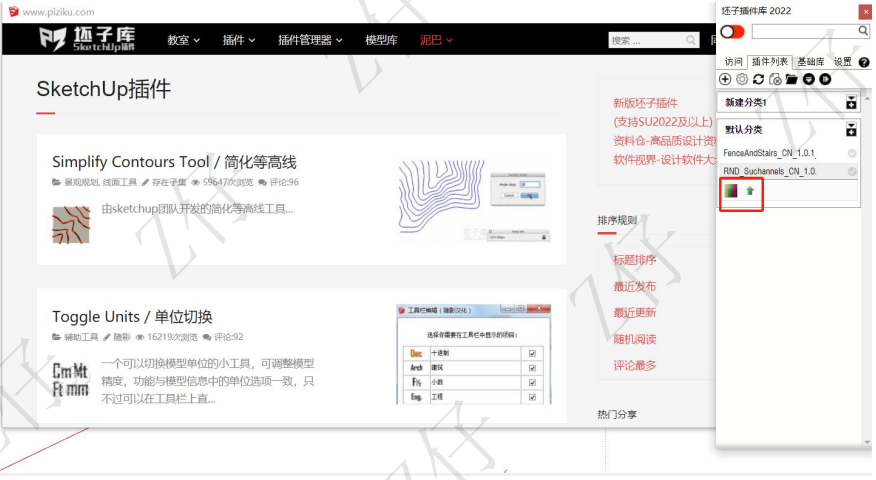Click the Simplify Contours plugin icon
This screenshot has height=480, width=876.
(71, 225)
